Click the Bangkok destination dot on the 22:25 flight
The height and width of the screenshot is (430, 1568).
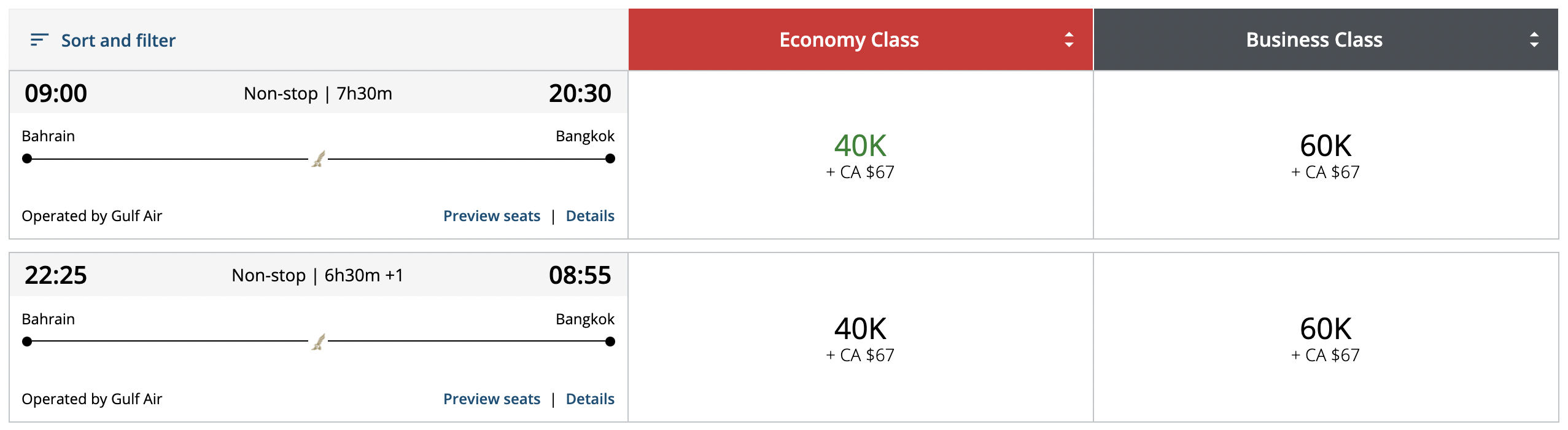coord(610,342)
